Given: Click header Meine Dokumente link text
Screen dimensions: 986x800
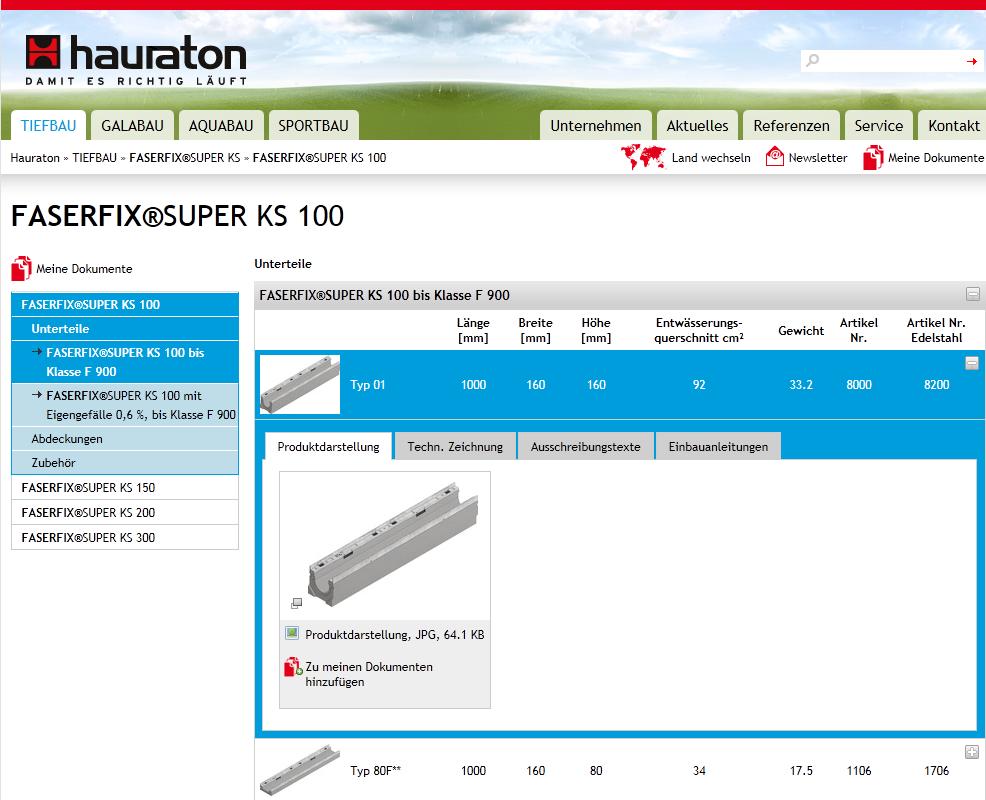Looking at the screenshot, I should (936, 158).
